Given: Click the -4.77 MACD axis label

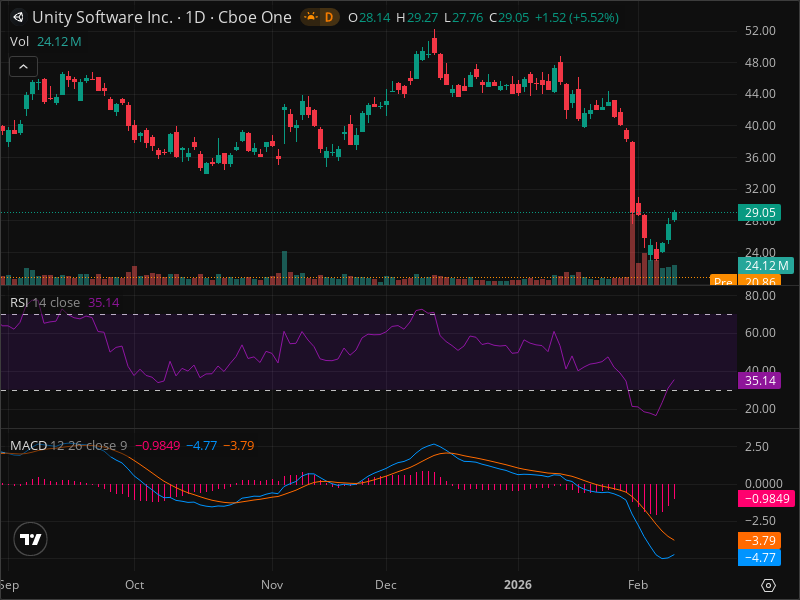Looking at the screenshot, I should click(760, 558).
